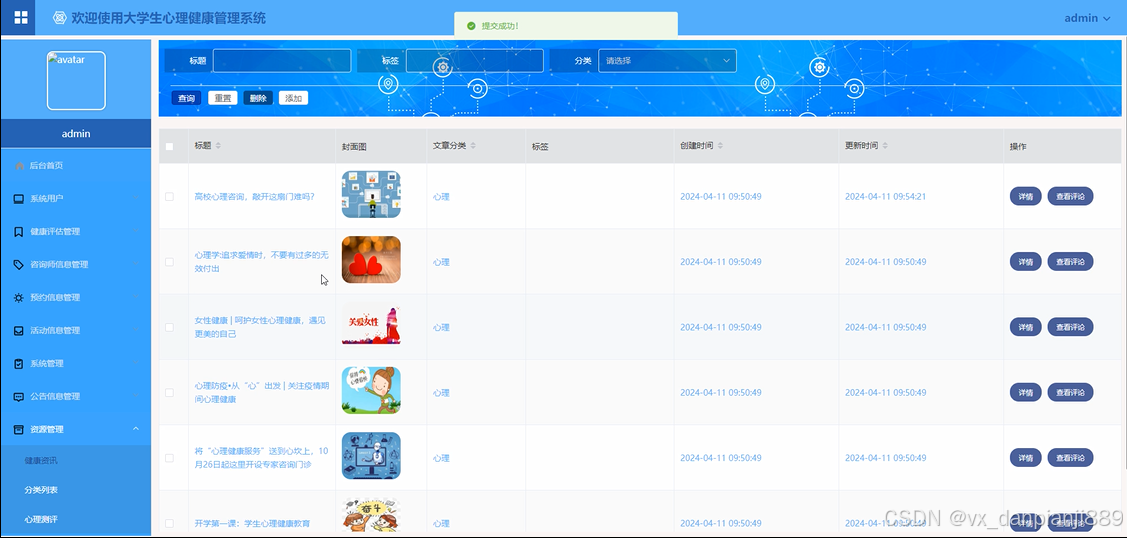Click the sun icon next to 预约信息管理
The width and height of the screenshot is (1127, 538).
click(19, 297)
